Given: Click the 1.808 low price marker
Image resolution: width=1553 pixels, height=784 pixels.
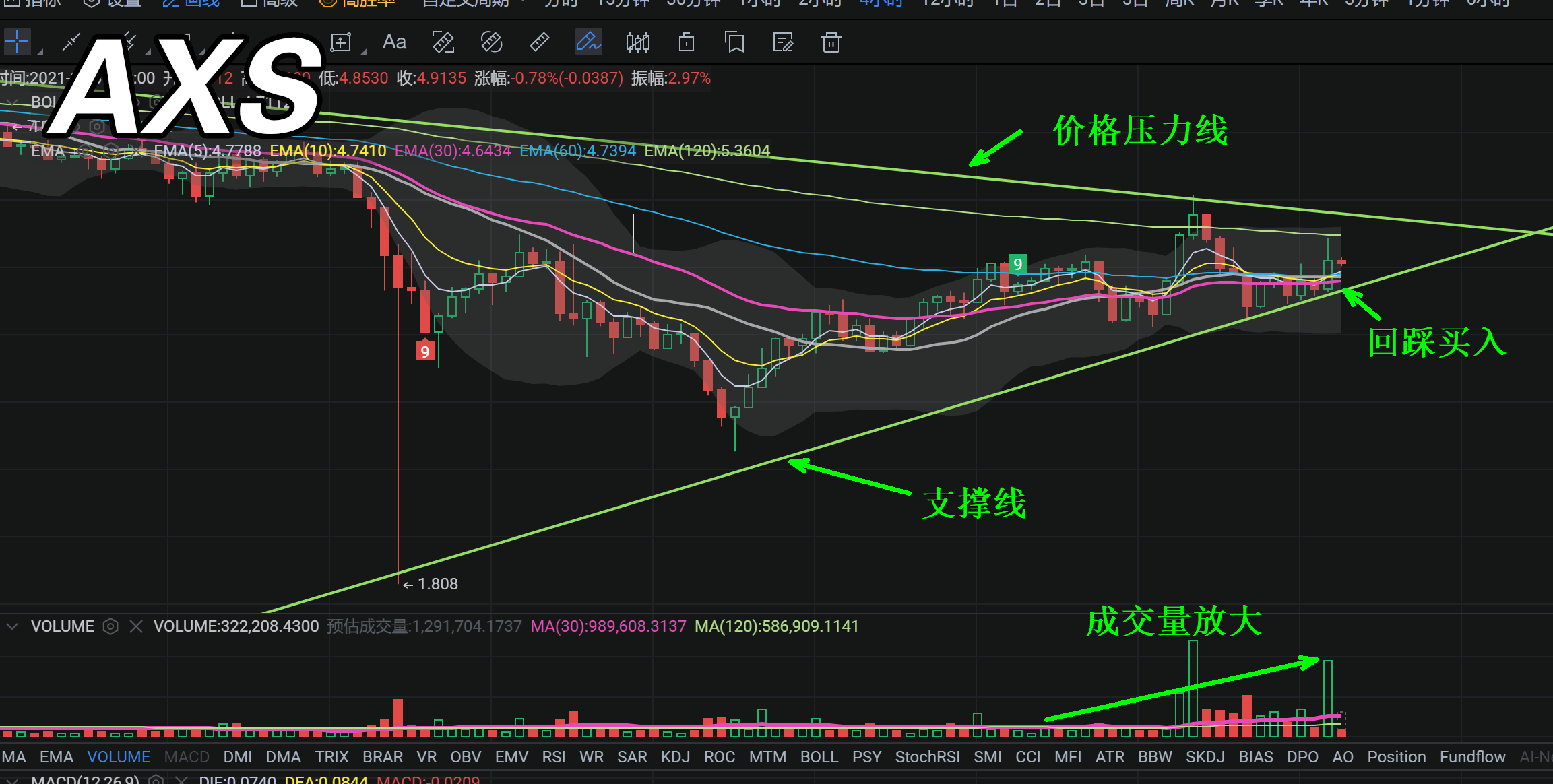Looking at the screenshot, I should tap(437, 584).
